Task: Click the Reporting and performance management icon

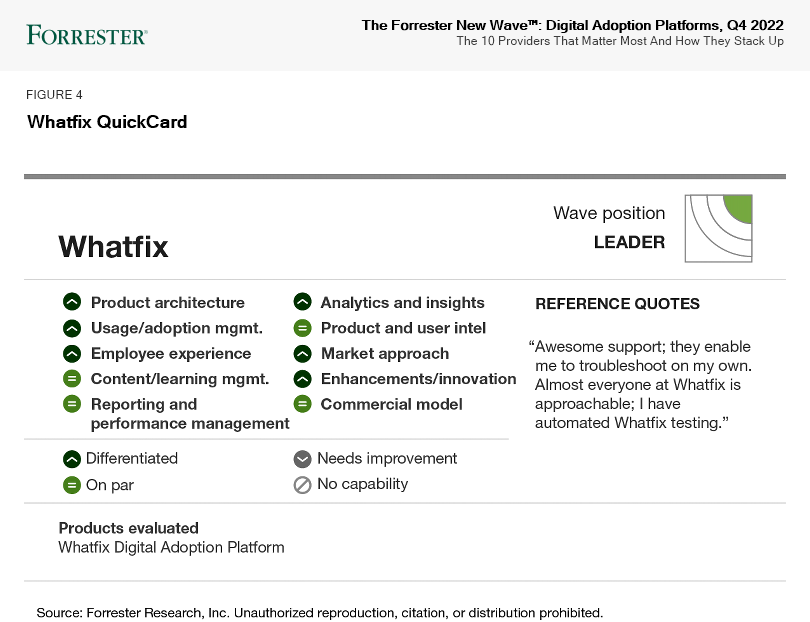Action: click(72, 404)
